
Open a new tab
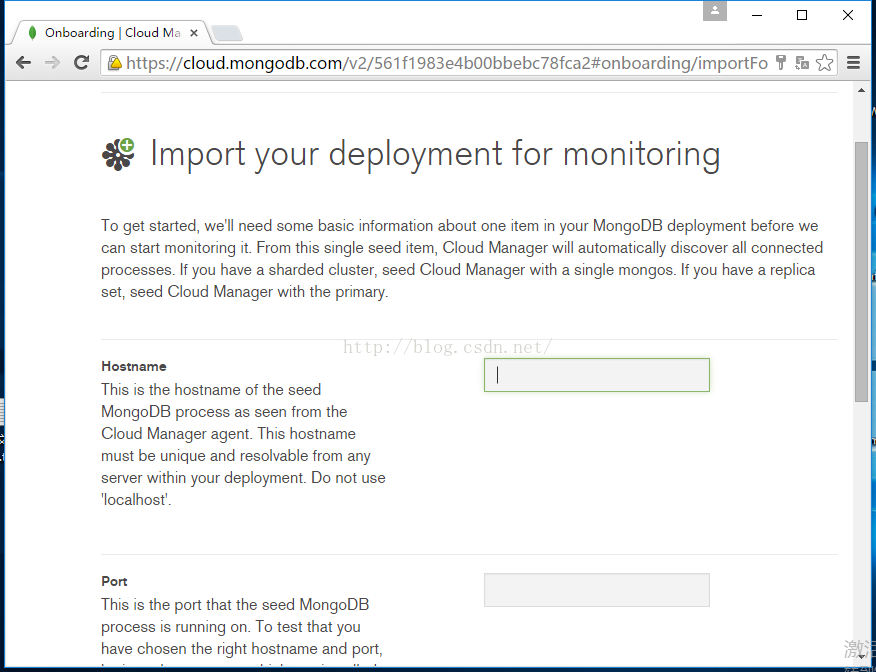click(227, 34)
